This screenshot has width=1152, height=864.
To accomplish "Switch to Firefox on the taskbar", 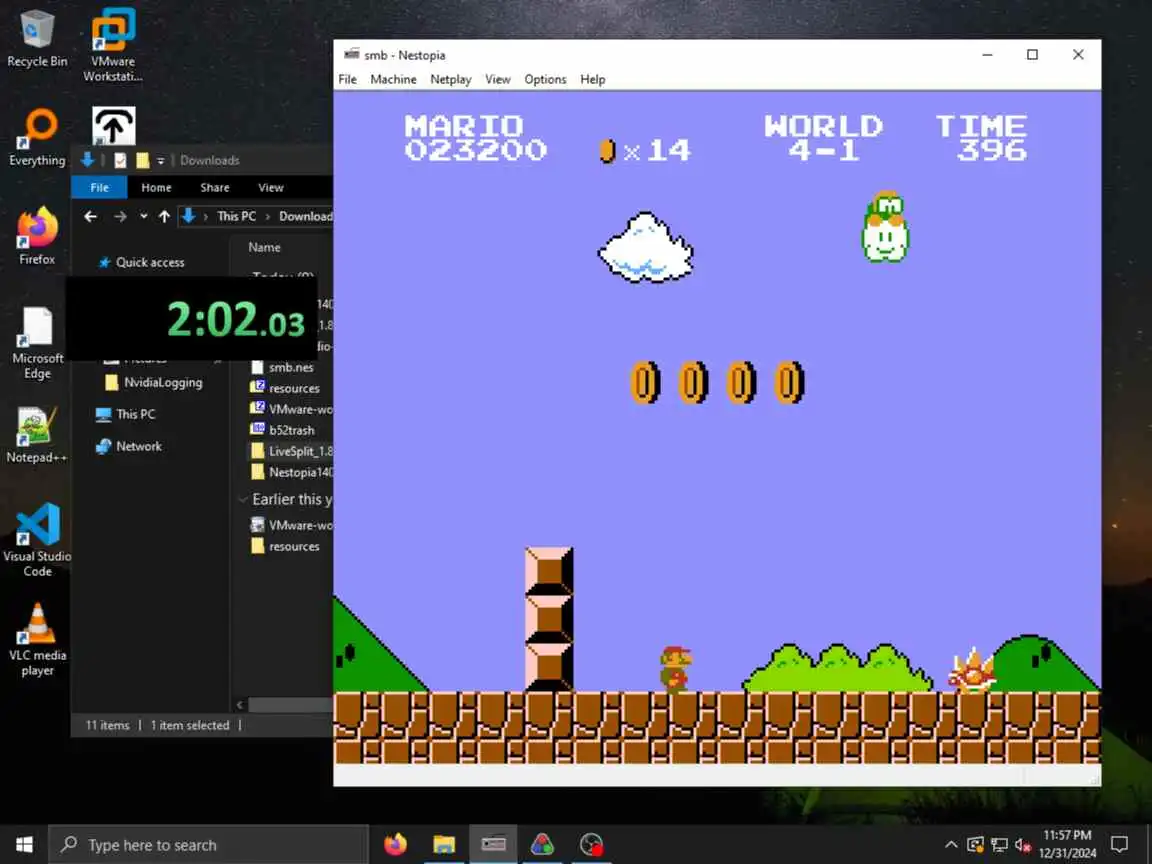I will tap(395, 844).
